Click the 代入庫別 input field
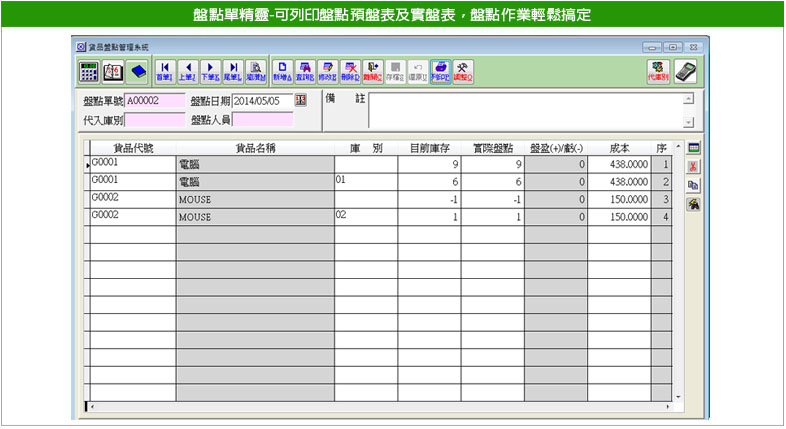Viewport: 786px width, 429px height. pyautogui.click(x=155, y=119)
